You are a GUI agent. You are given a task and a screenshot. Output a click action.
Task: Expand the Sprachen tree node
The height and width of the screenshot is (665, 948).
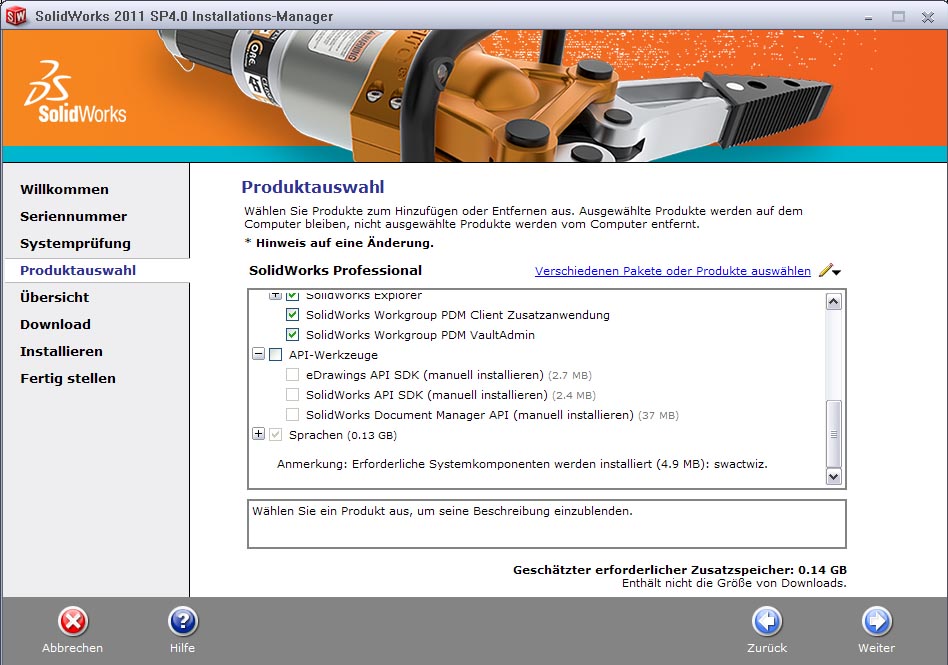coord(259,434)
